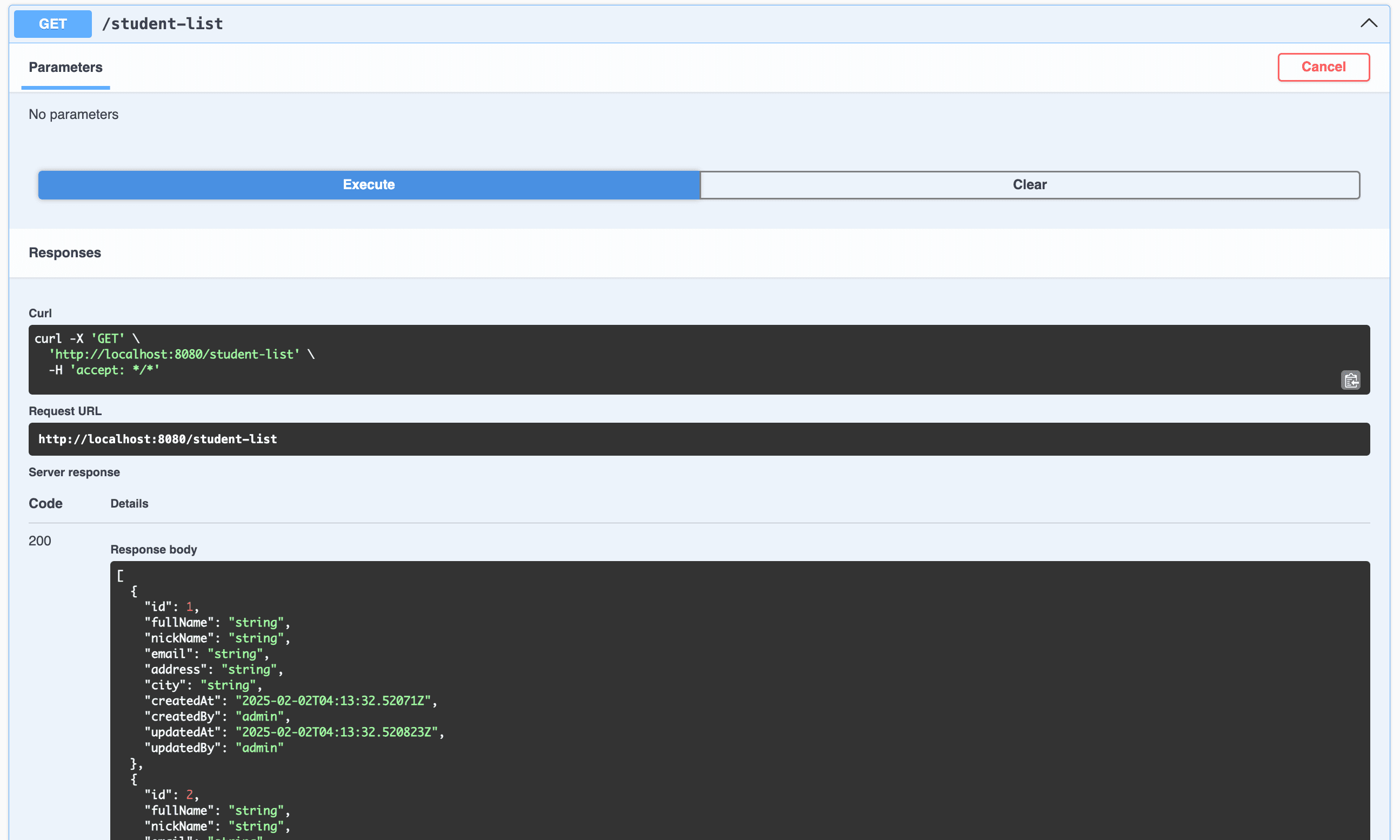Viewport: 1400px width, 840px height.
Task: Clear the response results
Action: click(1029, 184)
